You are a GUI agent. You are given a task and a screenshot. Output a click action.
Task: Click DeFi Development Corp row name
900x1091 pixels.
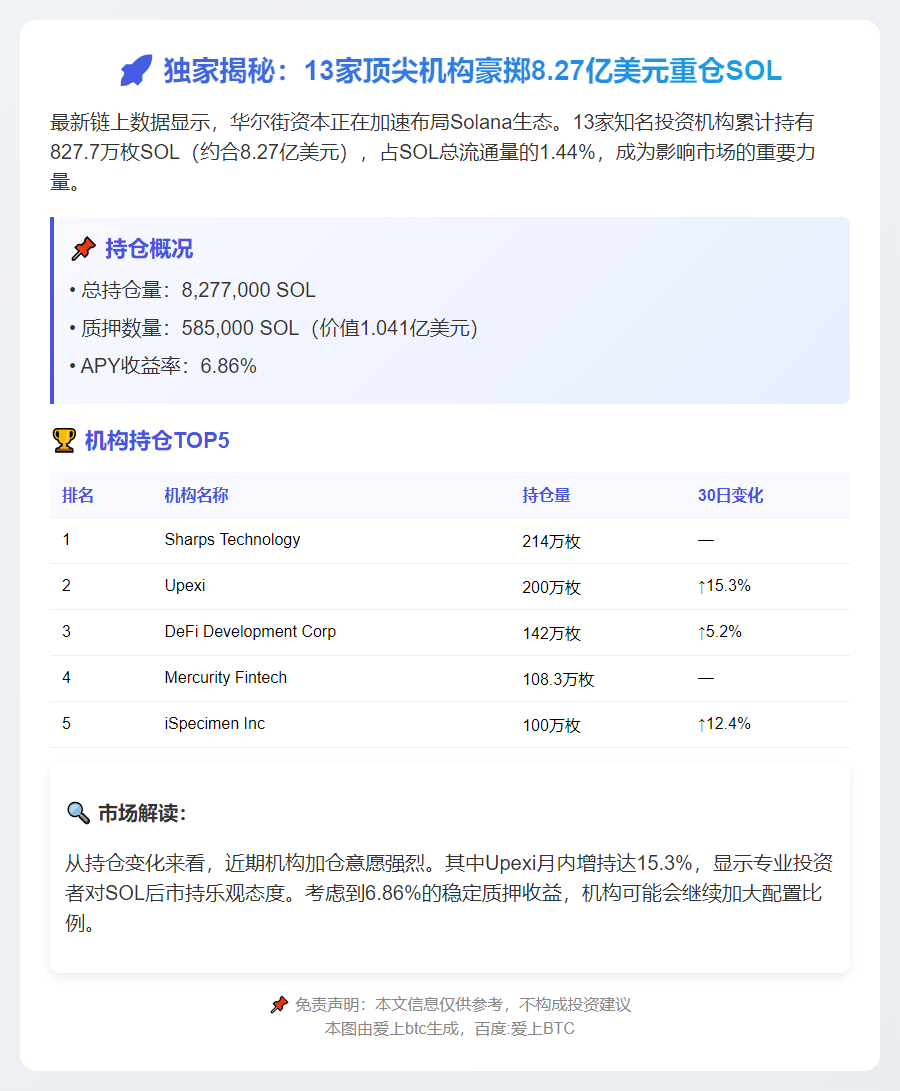point(250,632)
